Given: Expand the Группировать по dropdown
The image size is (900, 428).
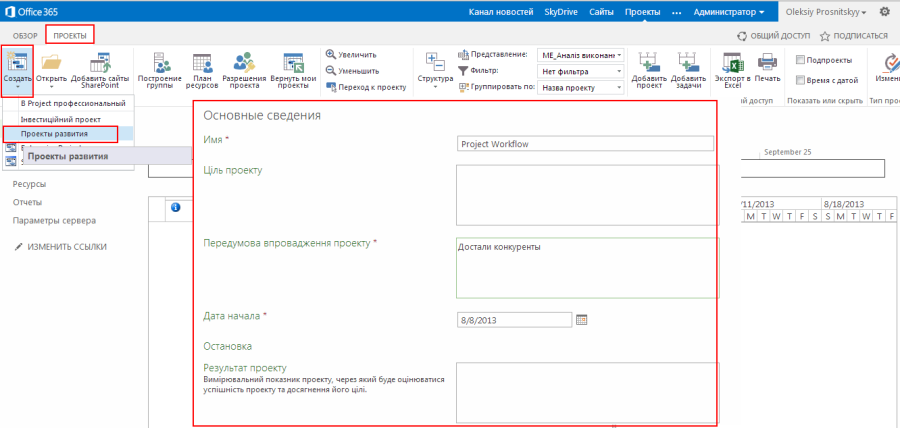Looking at the screenshot, I should point(580,88).
